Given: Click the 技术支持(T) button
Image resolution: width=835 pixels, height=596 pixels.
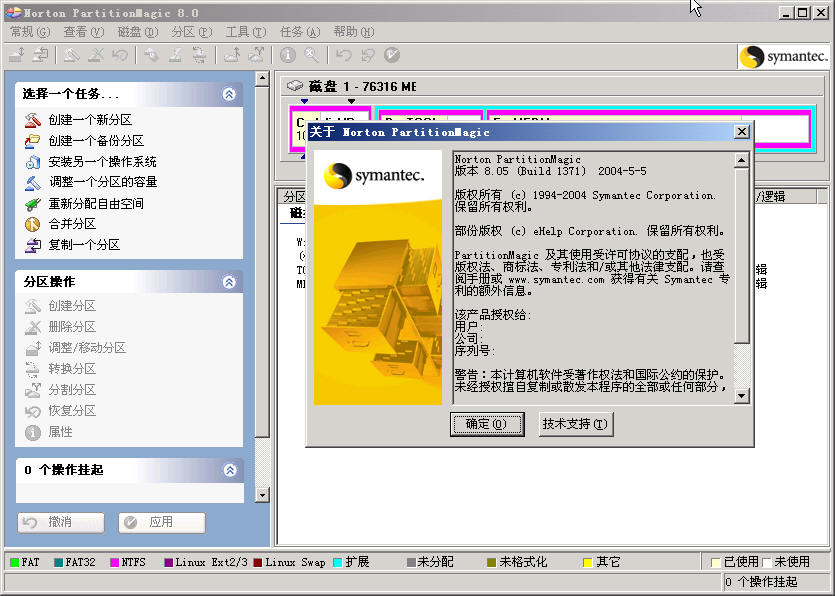Looking at the screenshot, I should pos(576,424).
